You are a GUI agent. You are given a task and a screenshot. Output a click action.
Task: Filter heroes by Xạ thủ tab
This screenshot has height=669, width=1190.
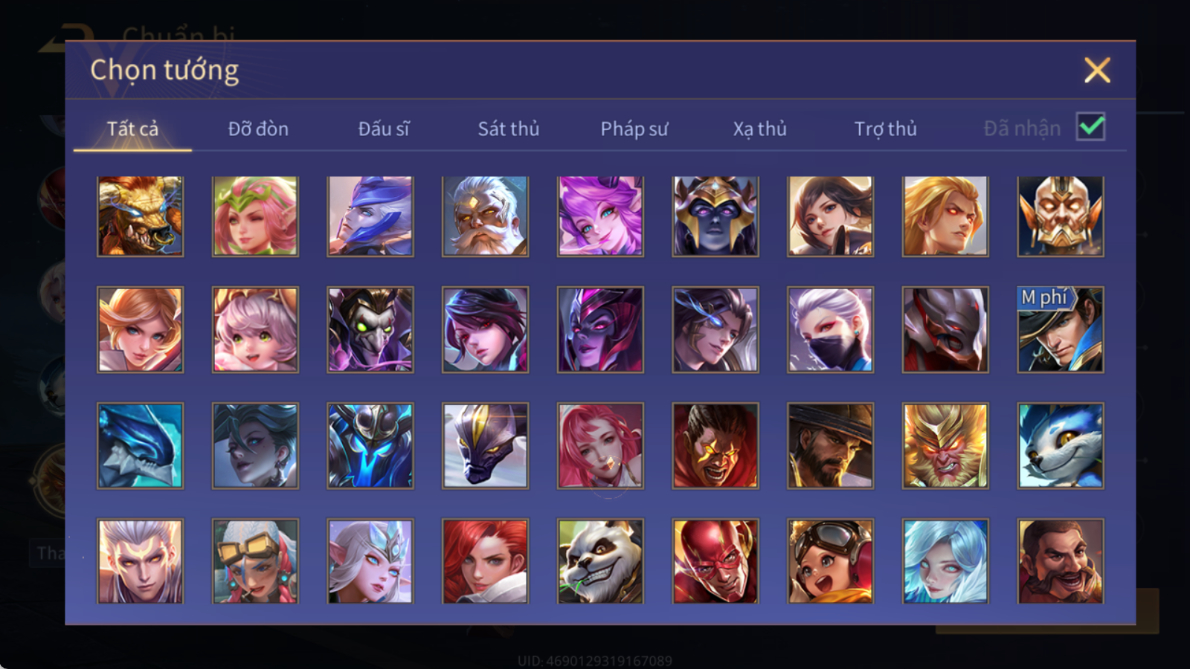tap(760, 129)
